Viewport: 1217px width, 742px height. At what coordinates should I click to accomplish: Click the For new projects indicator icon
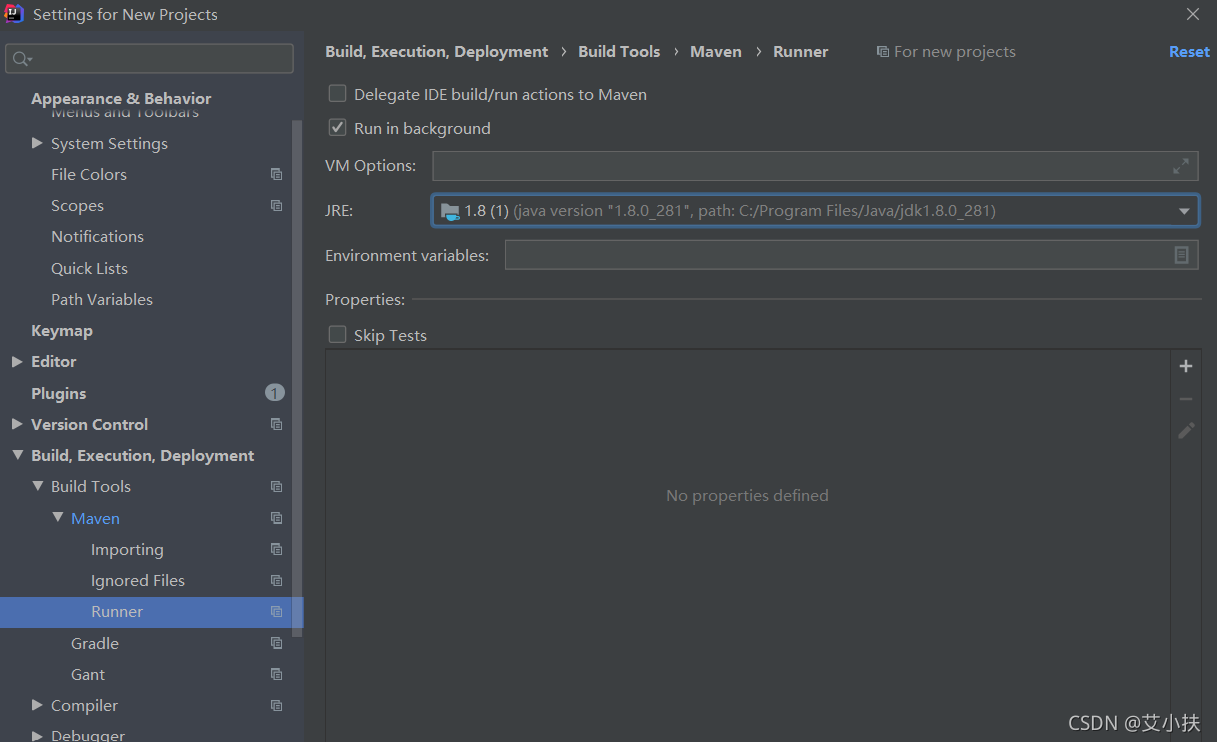click(882, 52)
